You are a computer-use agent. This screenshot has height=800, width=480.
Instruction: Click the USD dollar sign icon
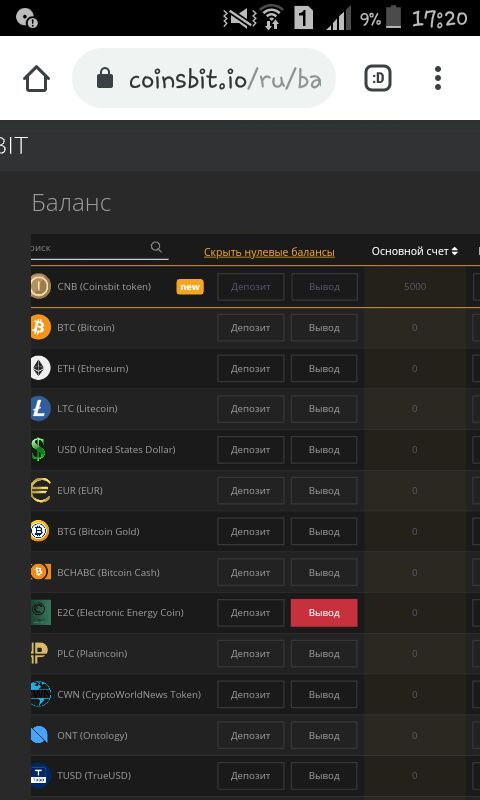(x=38, y=449)
